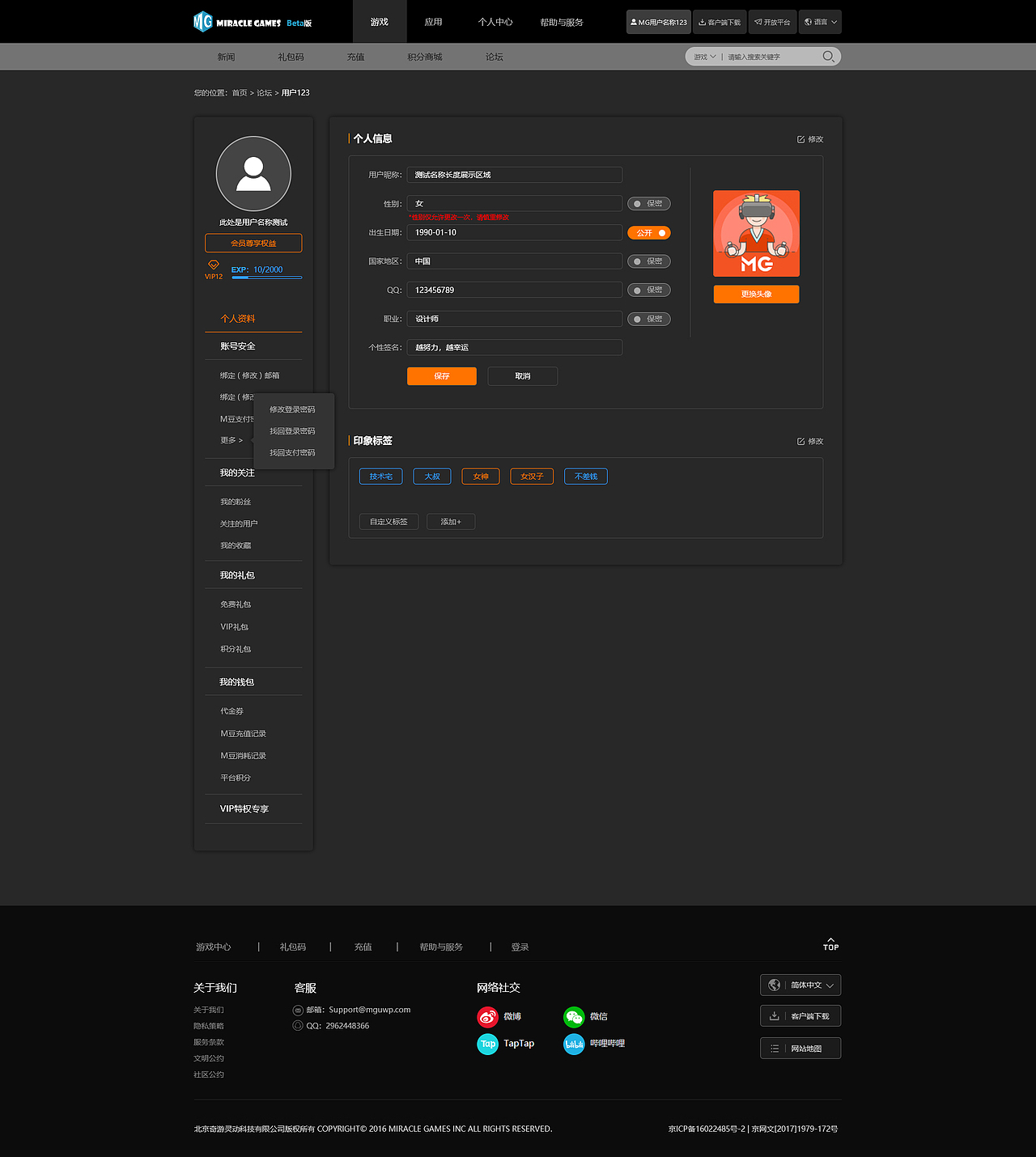Click the 网站地图 sitemap button
The height and width of the screenshot is (1157, 1036).
click(800, 1049)
